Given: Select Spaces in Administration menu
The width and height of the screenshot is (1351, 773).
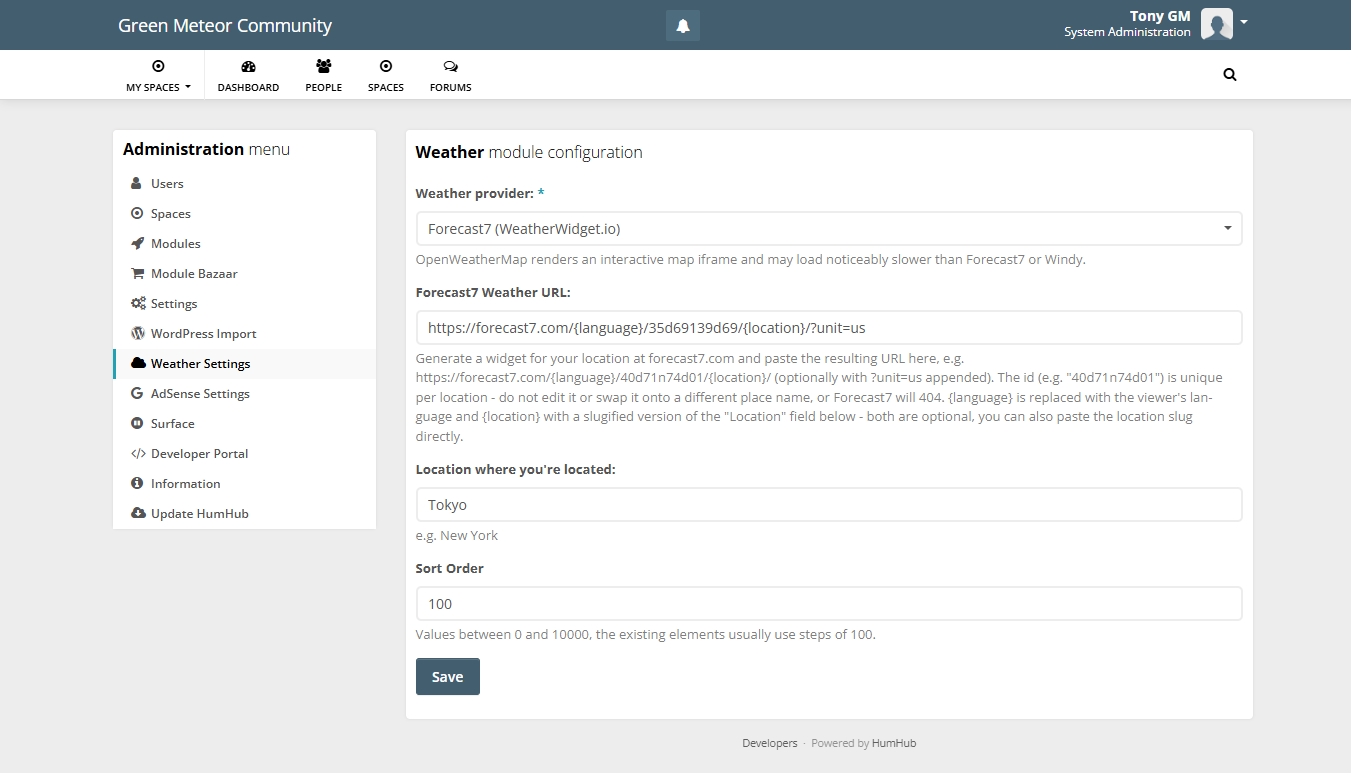Looking at the screenshot, I should click(x=245, y=213).
